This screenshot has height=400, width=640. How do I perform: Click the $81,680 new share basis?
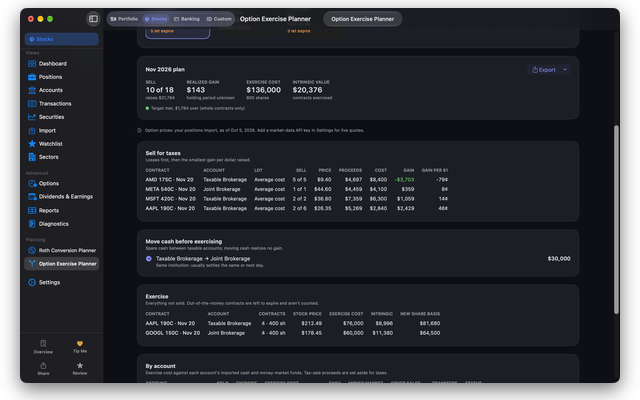click(430, 323)
